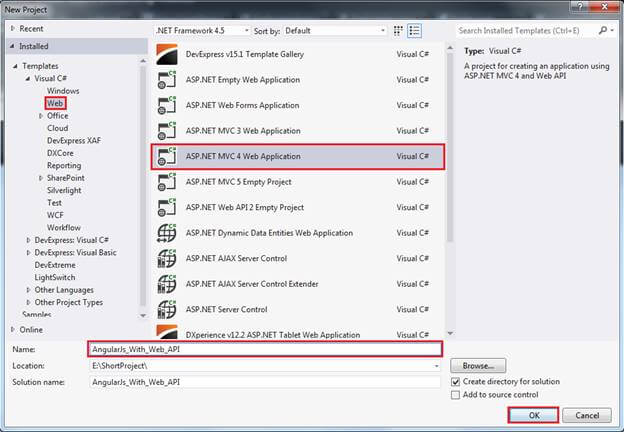Click the ASP.NET MVC 4 Web Application icon
The width and height of the screenshot is (624, 432).
167,156
